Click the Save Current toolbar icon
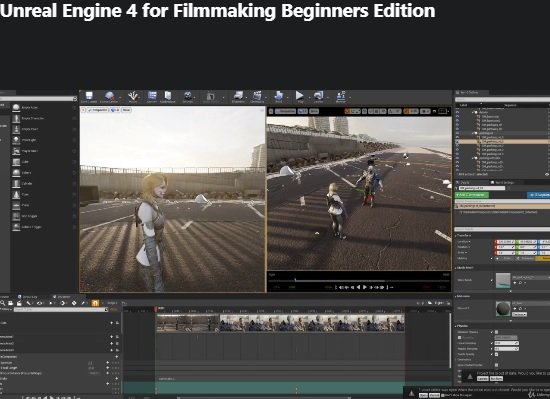 pos(89,96)
